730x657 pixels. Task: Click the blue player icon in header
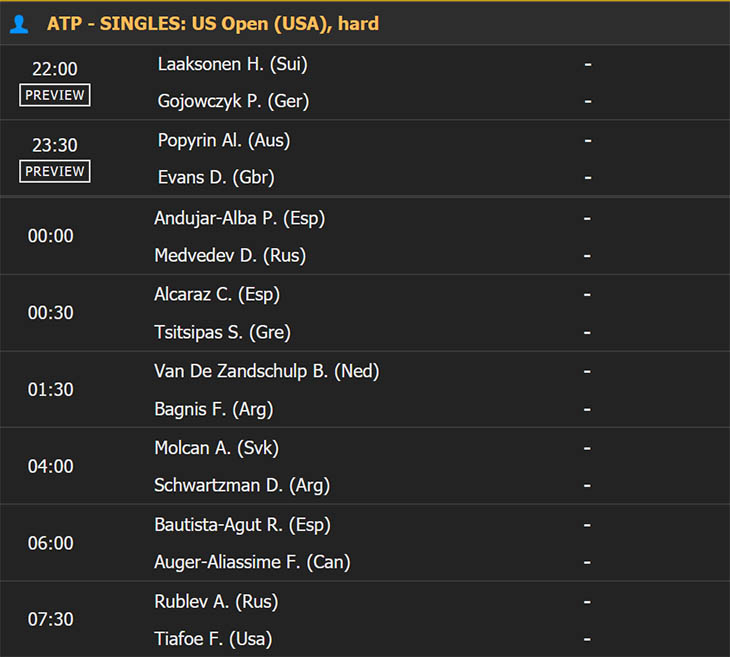[19, 24]
